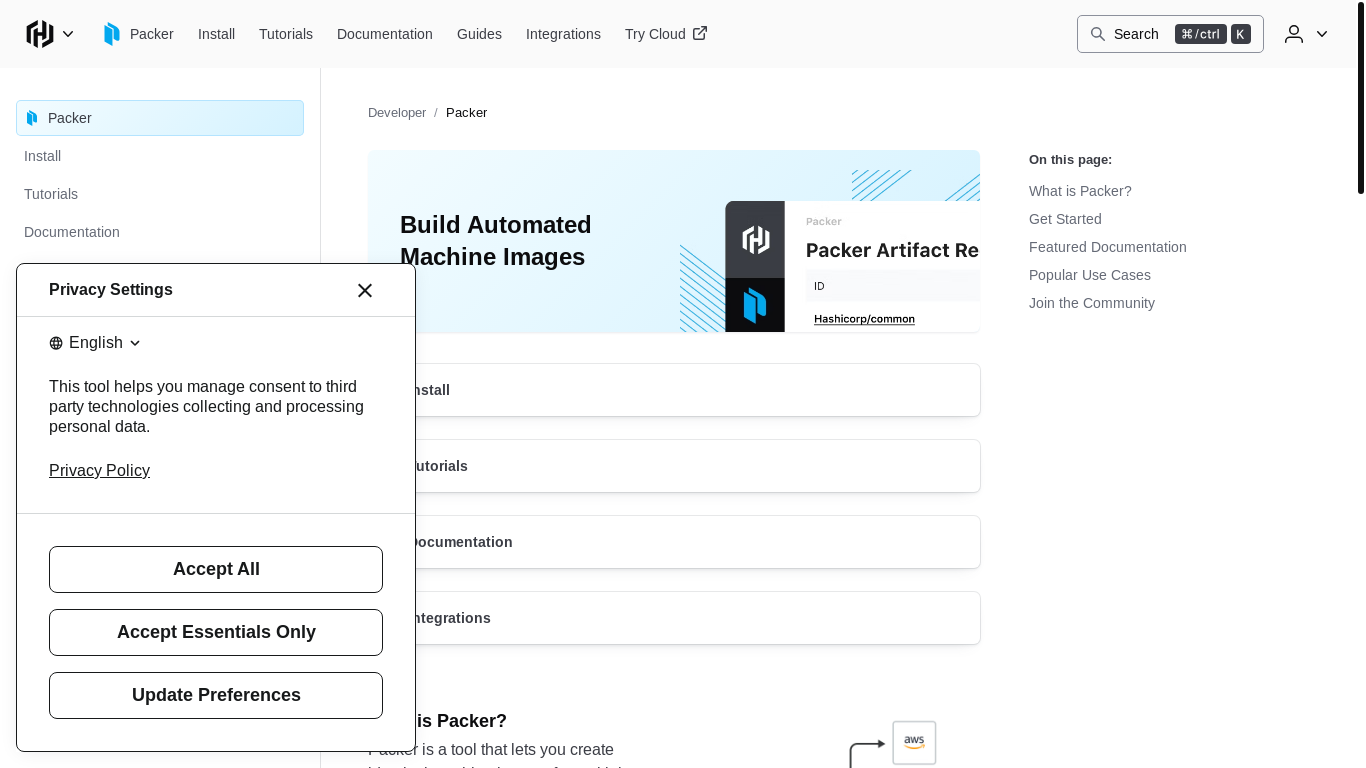This screenshot has width=1366, height=768.
Task: Jump to Get Started section
Action: point(1065,219)
